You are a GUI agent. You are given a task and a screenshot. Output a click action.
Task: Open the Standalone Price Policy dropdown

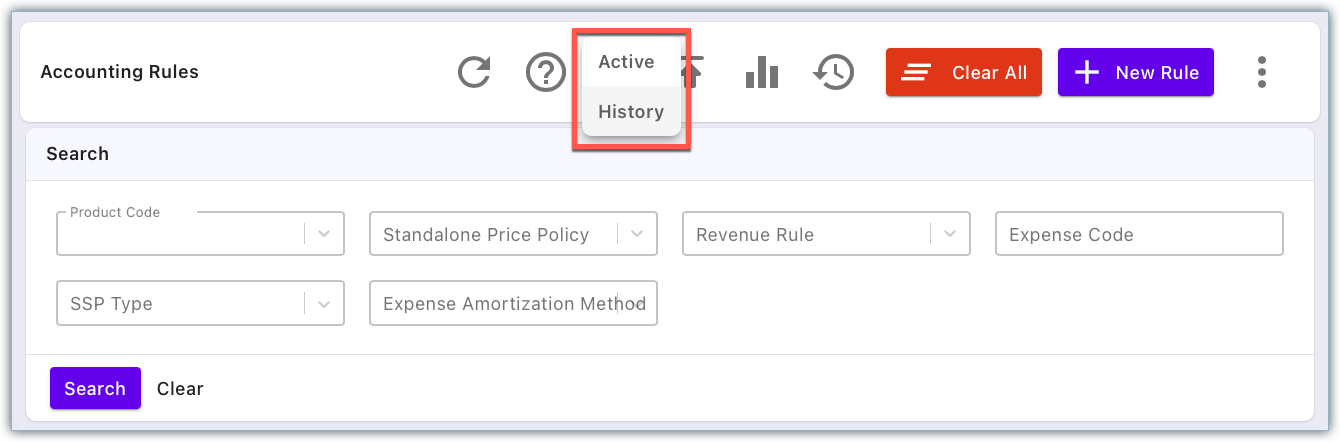click(x=637, y=234)
